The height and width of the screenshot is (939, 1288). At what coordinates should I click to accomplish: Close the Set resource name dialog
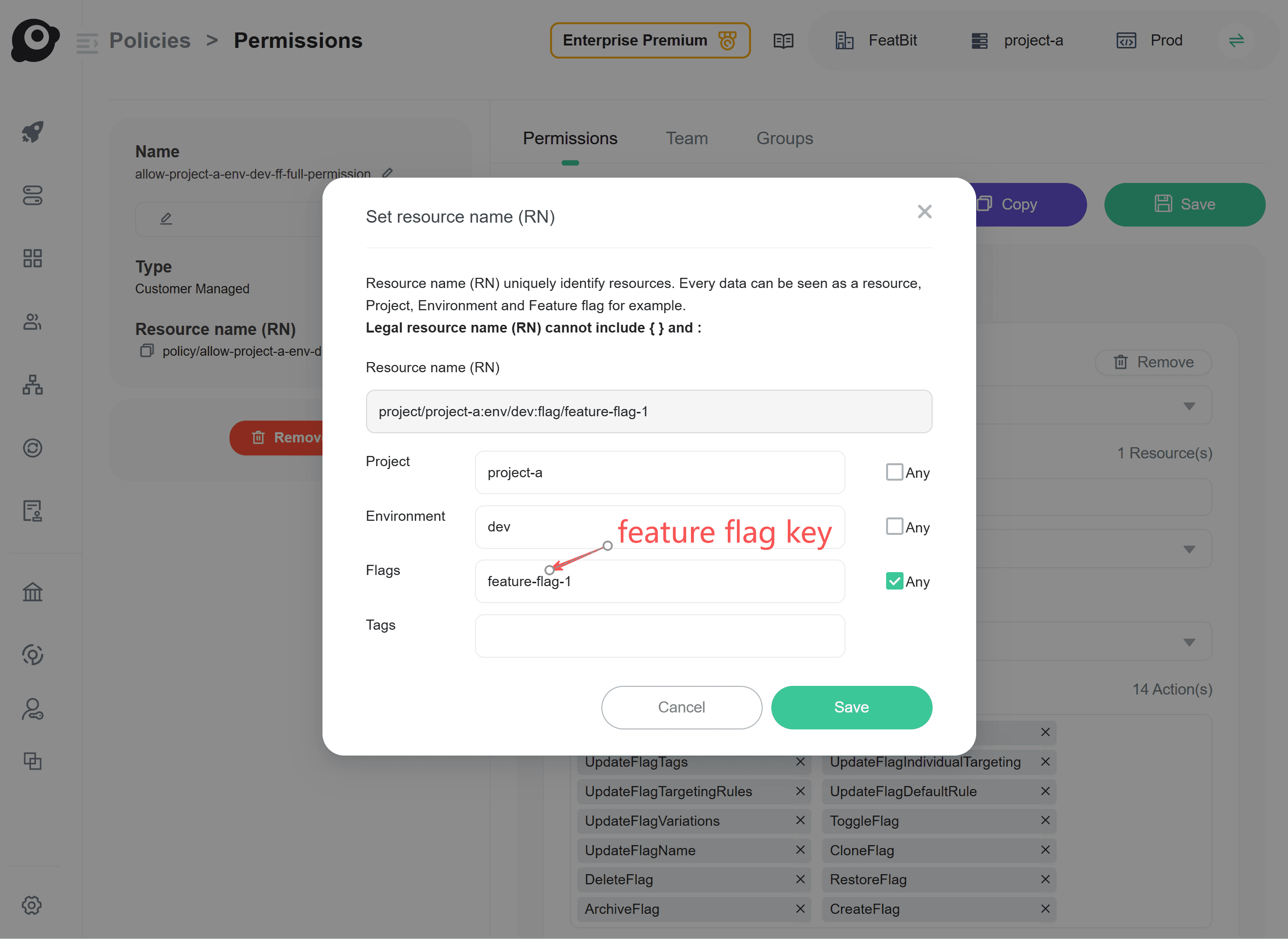tap(924, 212)
